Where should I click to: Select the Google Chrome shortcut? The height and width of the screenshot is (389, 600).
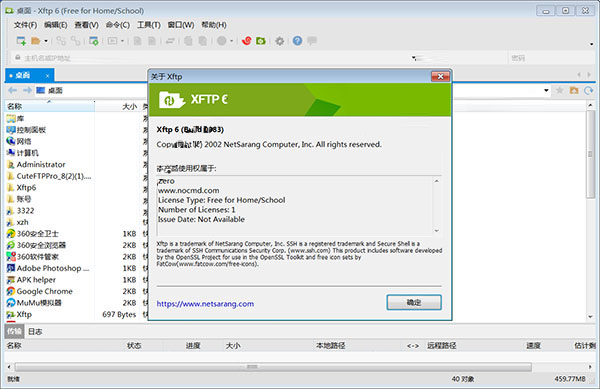[x=39, y=291]
